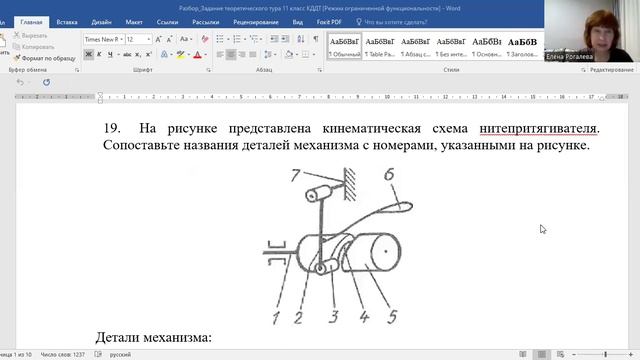Open shading color dropdown arrow
Viewport: 640px width, 360px height.
297,54
